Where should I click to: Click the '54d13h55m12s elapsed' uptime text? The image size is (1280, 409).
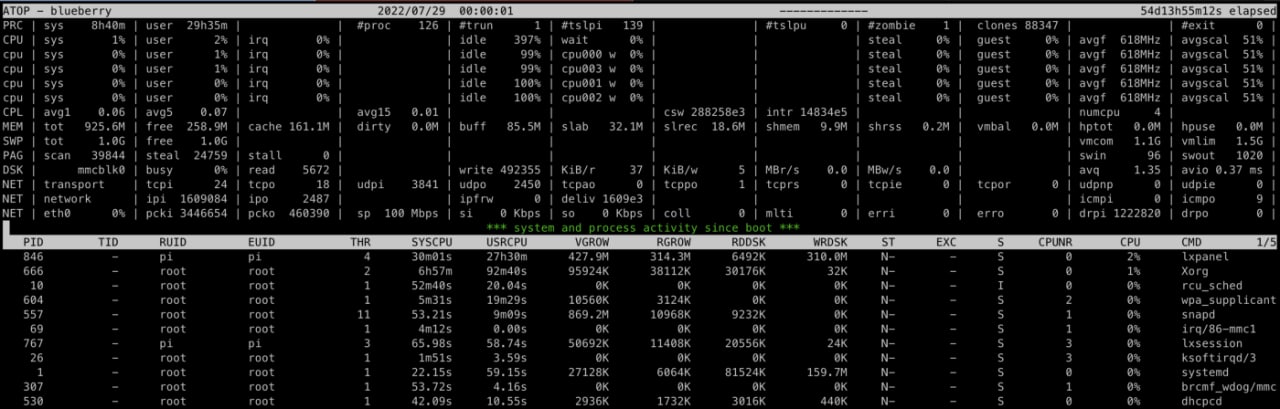tap(1208, 10)
